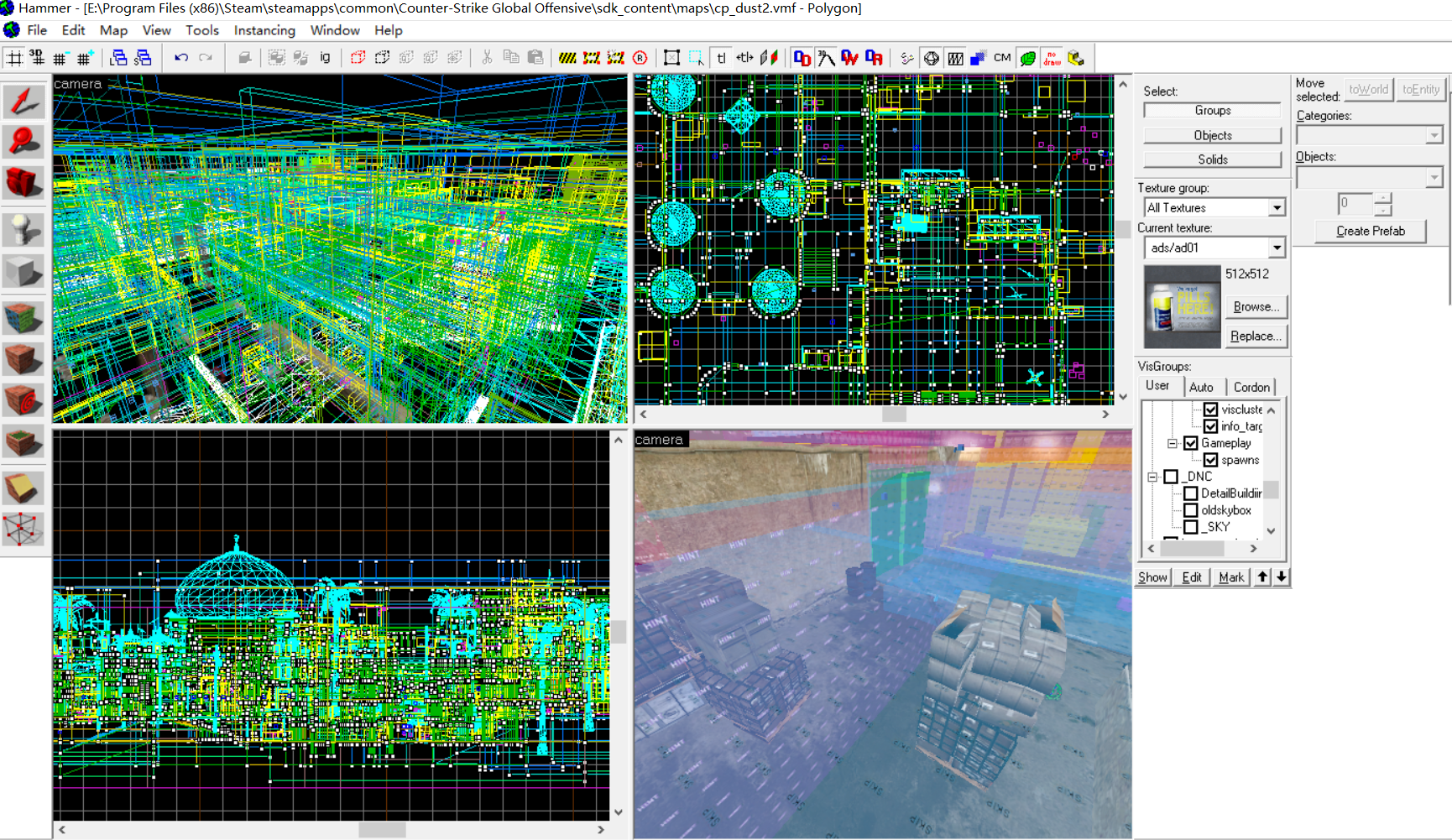Select the Entity tool
Screen dimensions: 1452x840
[x=24, y=229]
